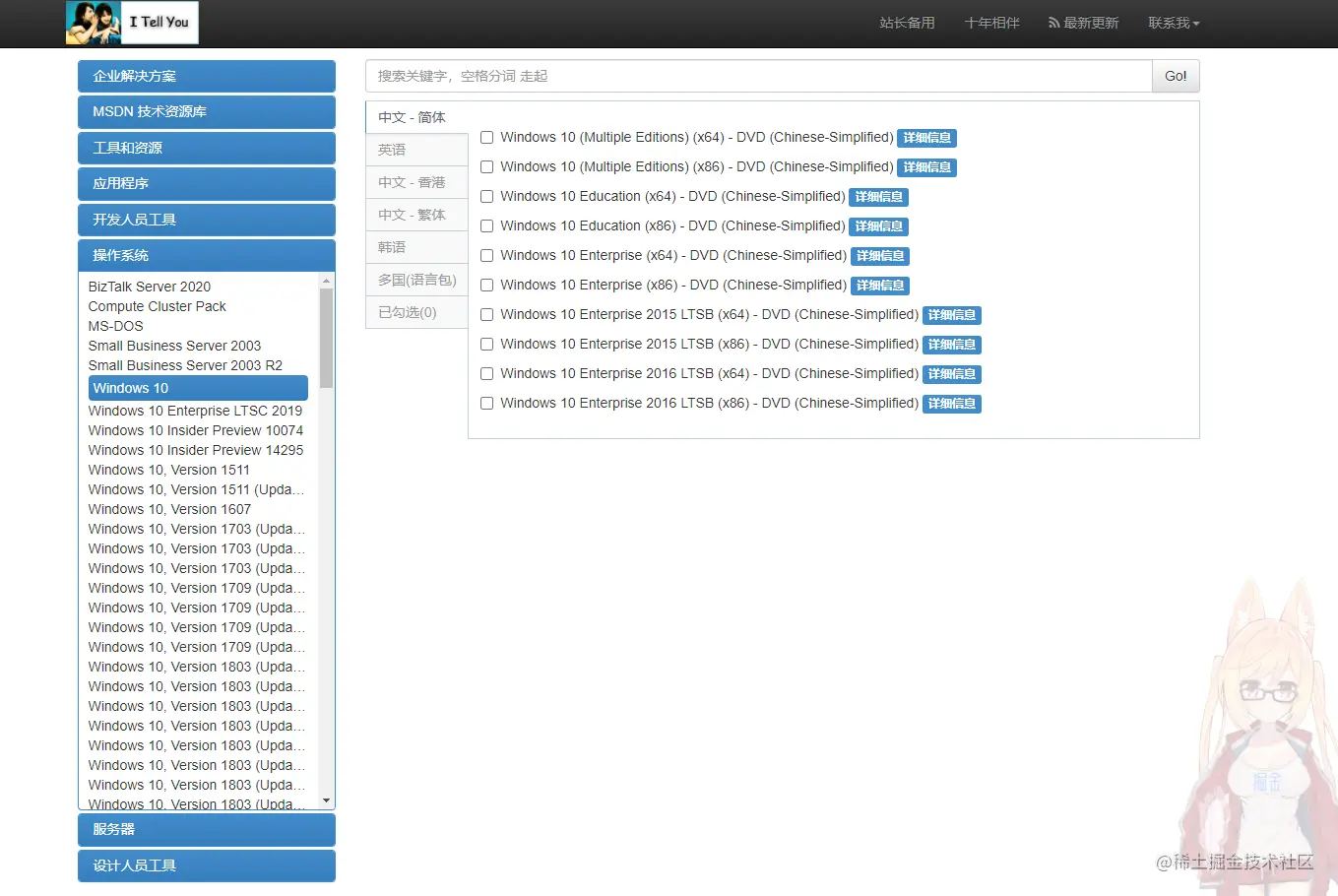Show 详细信息 for Enterprise 2015 LTSB x64
This screenshot has width=1338, height=896.
pos(952,315)
